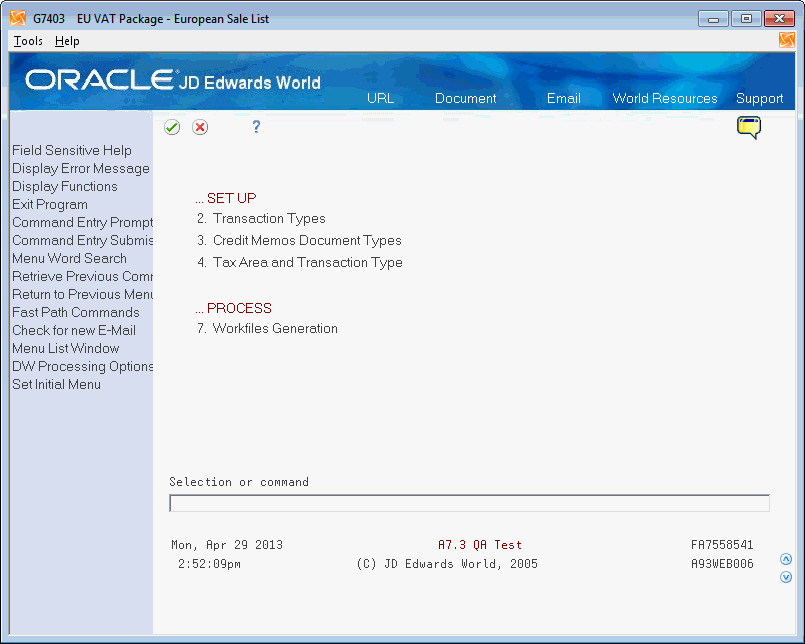Open DW Processing Options

point(82,366)
